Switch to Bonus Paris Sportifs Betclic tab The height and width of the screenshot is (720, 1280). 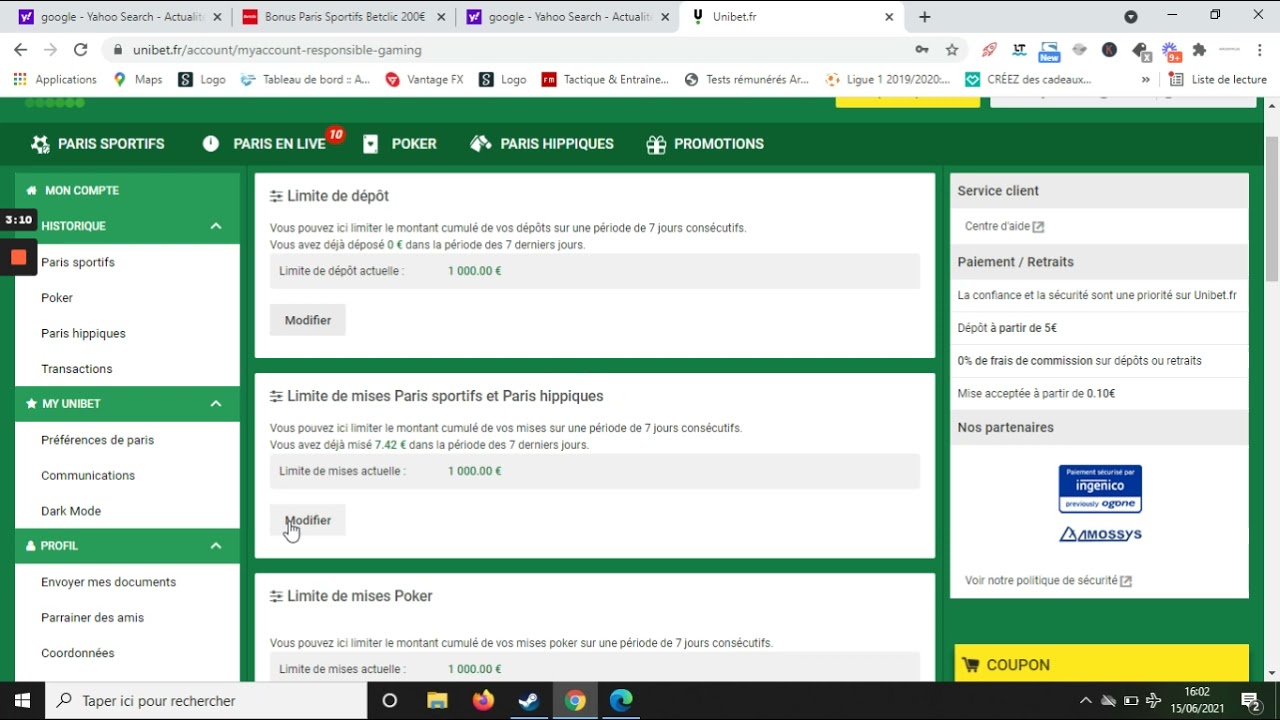[x=344, y=17]
